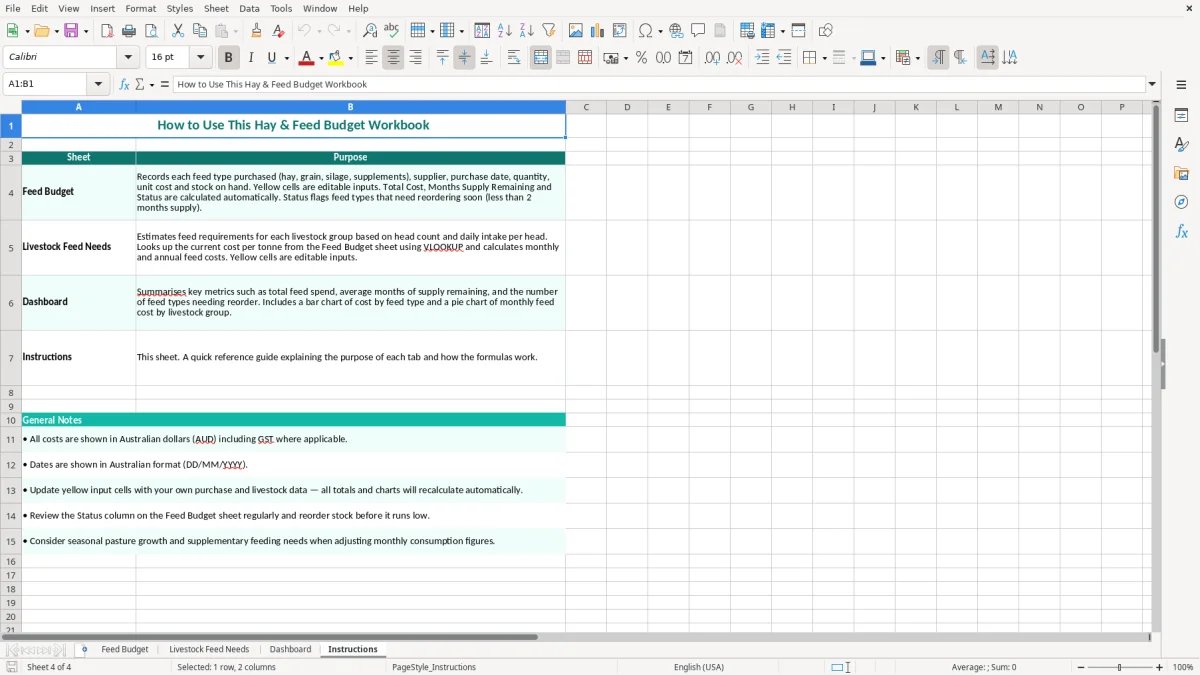The width and height of the screenshot is (1200, 675).
Task: Expand the formula bar
Action: pos(1152,84)
